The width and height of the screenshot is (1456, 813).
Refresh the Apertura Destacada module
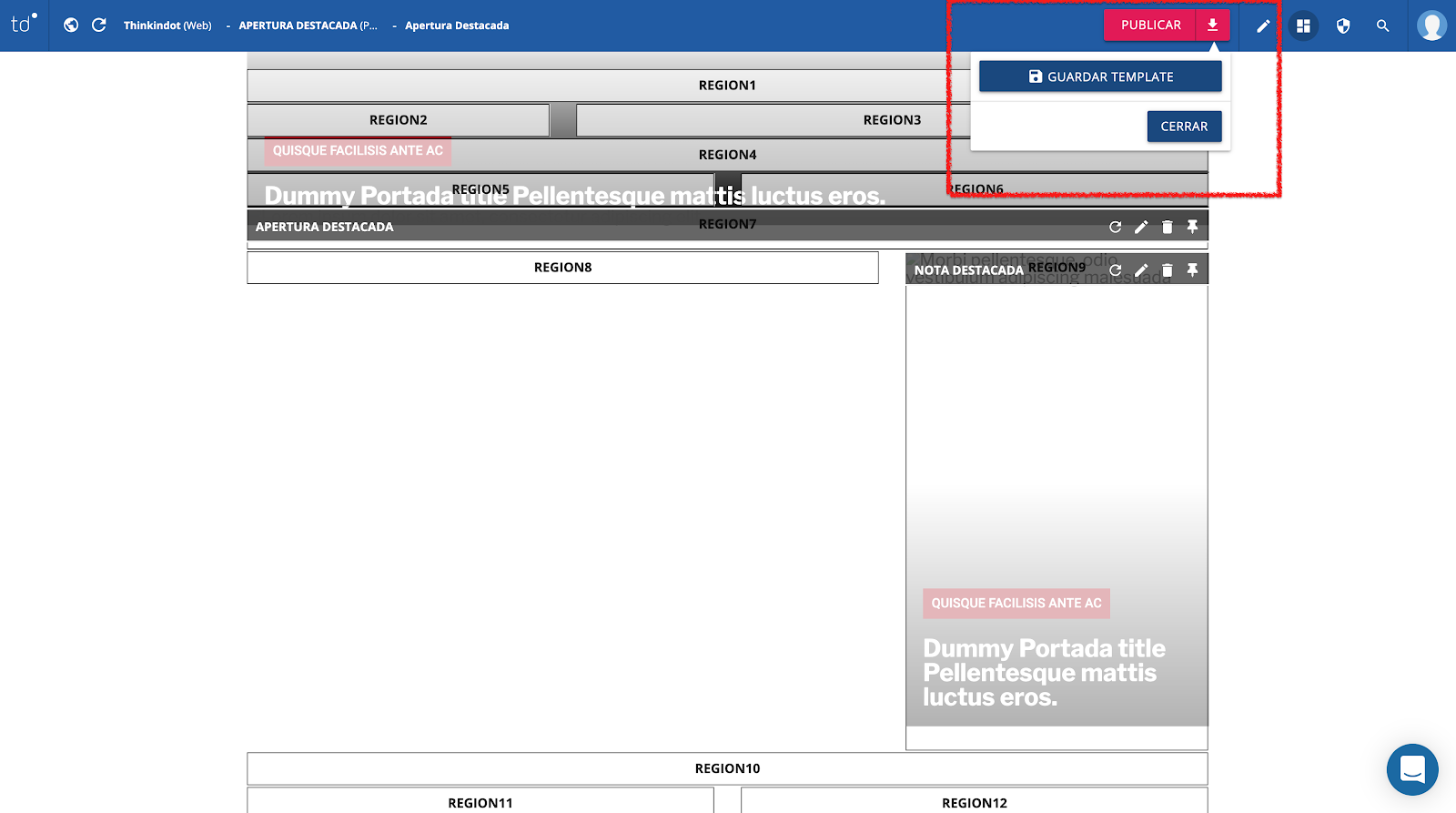coord(1116,227)
